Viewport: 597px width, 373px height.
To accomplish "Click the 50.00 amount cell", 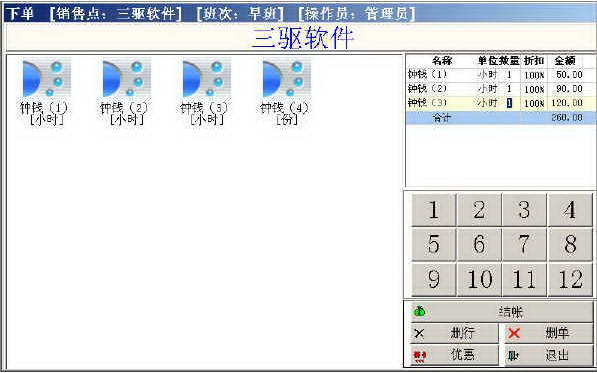I will pyautogui.click(x=569, y=75).
